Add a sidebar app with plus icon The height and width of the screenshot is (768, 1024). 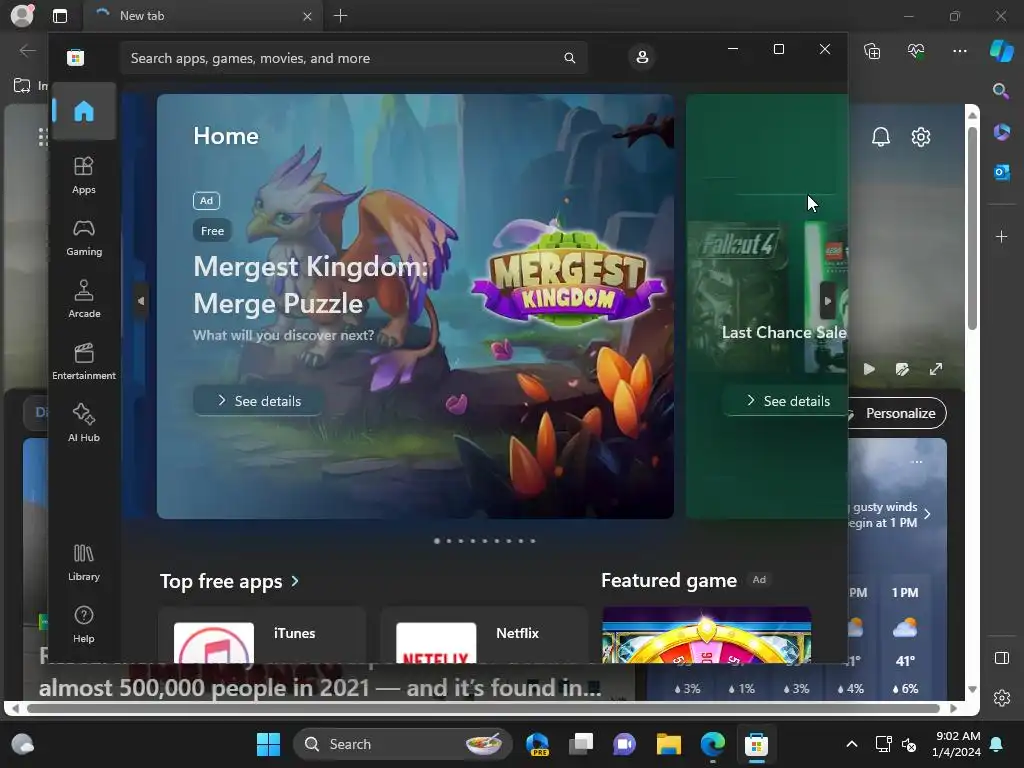click(x=1001, y=236)
